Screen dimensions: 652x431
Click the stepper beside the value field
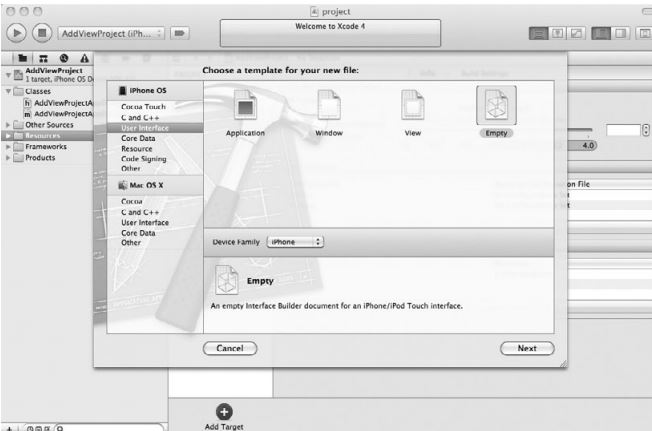(x=646, y=130)
